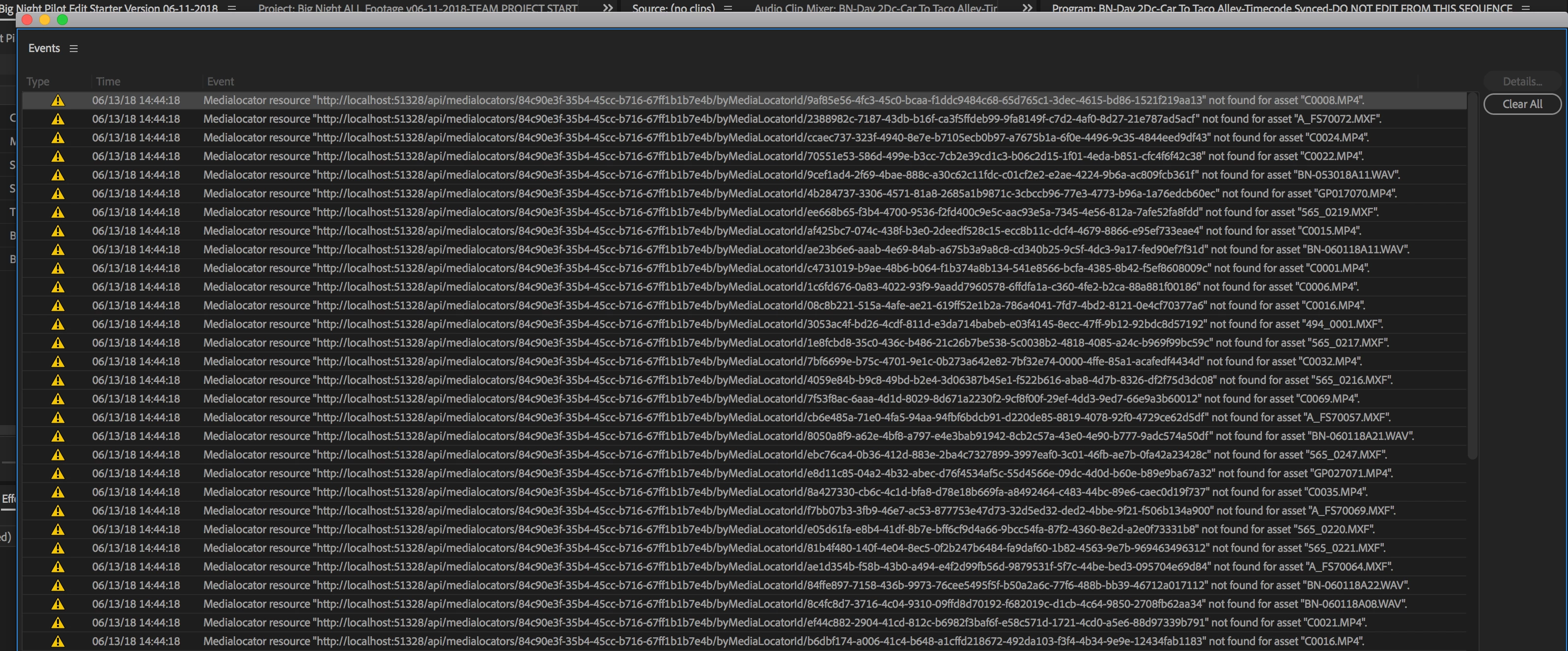
Task: Expand overflow chevrons after Audio Clip Mixer tab
Action: 1027,8
